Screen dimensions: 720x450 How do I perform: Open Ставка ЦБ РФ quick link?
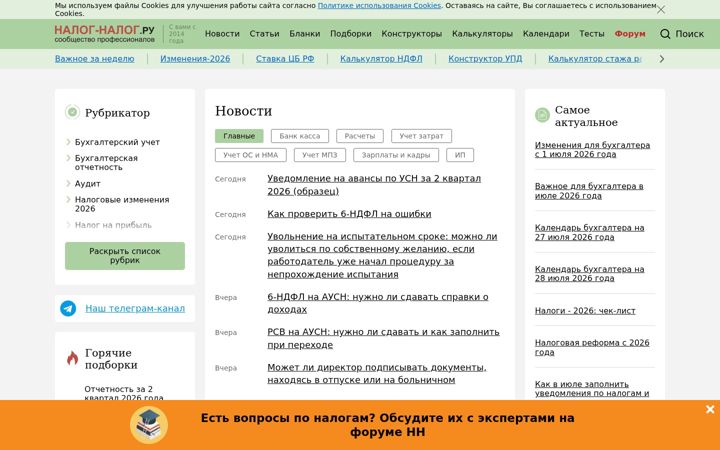click(x=285, y=59)
